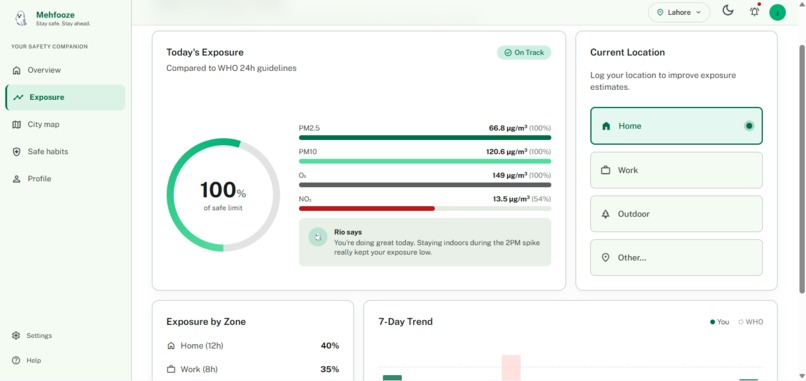Open Settings from the sidebar
This screenshot has width=806, height=381.
pos(32,336)
